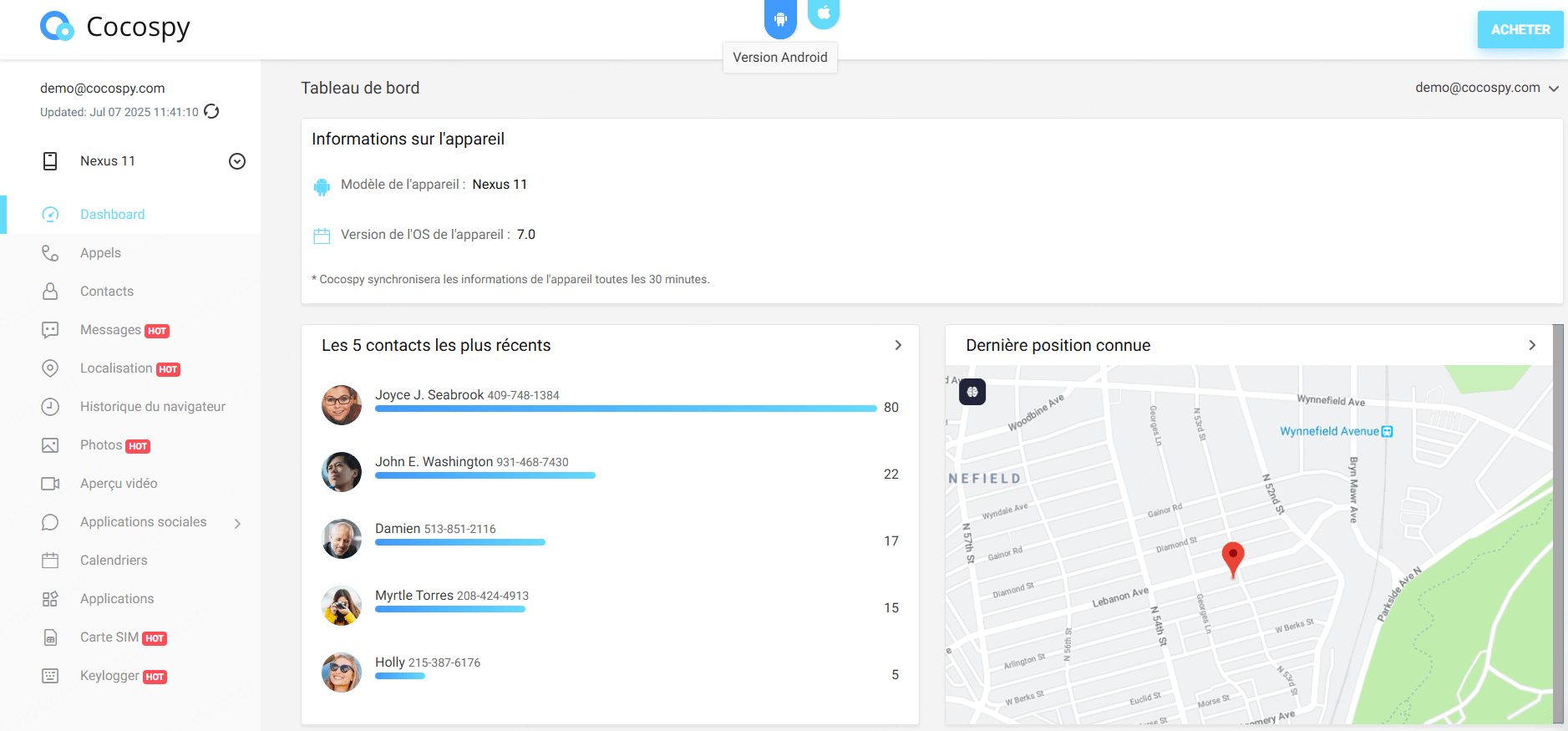Click the Cocospy logo icon
This screenshot has height=731, width=1568.
coord(57,27)
